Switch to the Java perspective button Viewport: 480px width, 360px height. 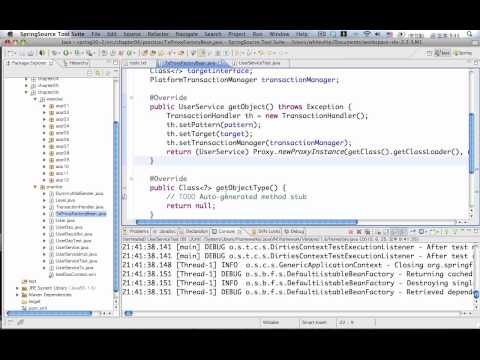(x=442, y=53)
